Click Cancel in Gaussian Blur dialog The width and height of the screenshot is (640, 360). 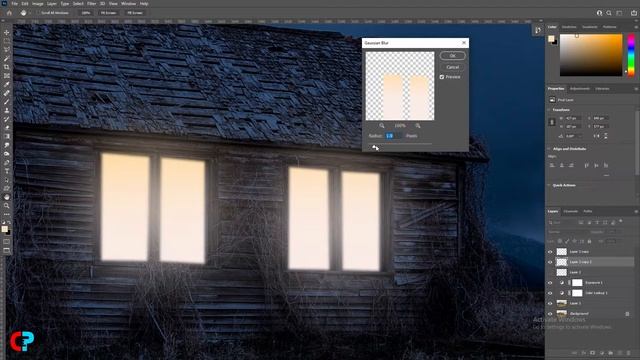coord(453,67)
